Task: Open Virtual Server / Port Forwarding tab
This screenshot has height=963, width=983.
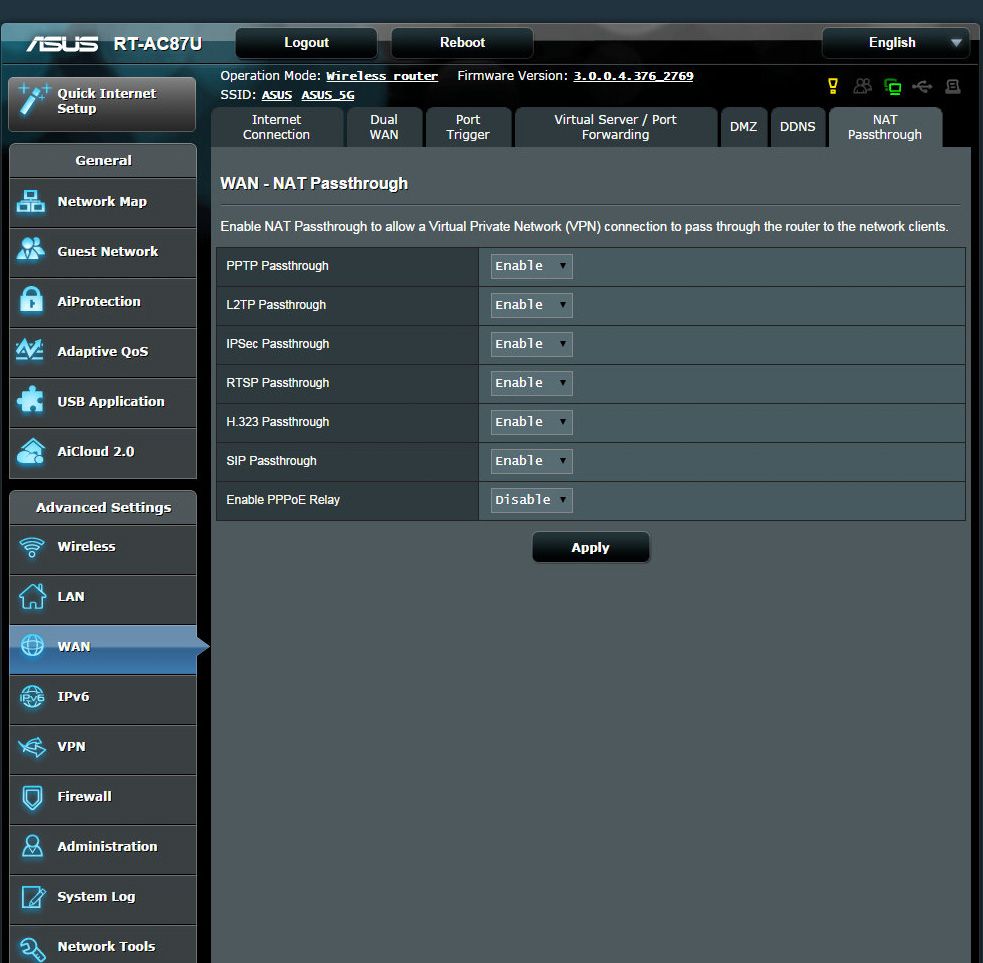Action: (615, 127)
